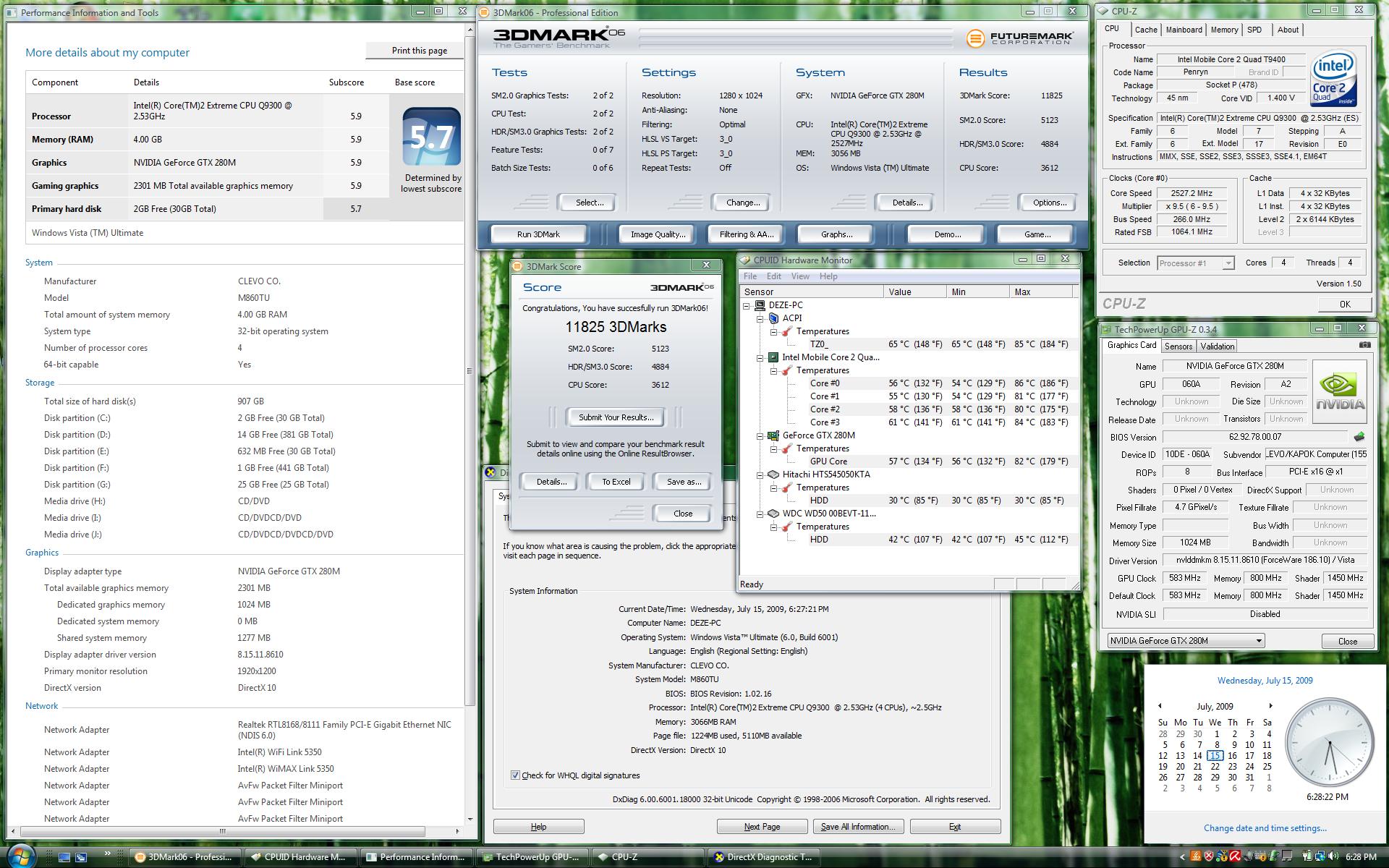The width and height of the screenshot is (1389, 868).
Task: Click the Intel Mobile Core 2 chip icon
Action: pyautogui.click(x=773, y=357)
